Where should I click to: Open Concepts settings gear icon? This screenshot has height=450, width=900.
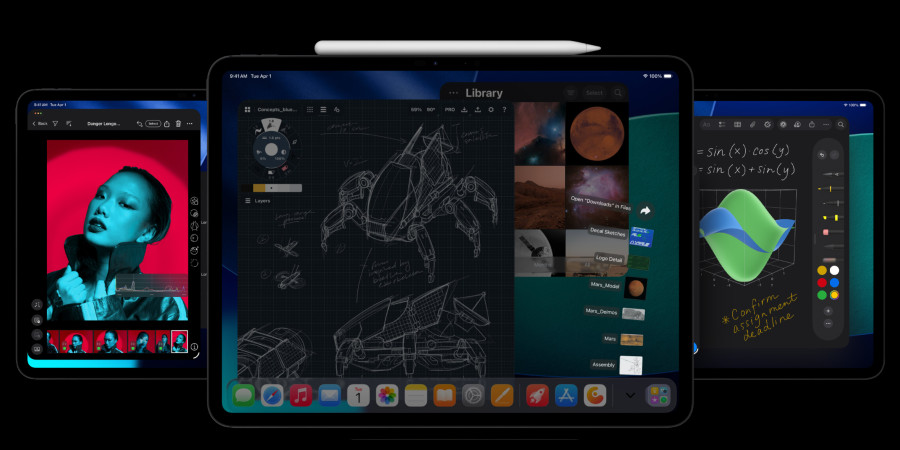pos(490,110)
